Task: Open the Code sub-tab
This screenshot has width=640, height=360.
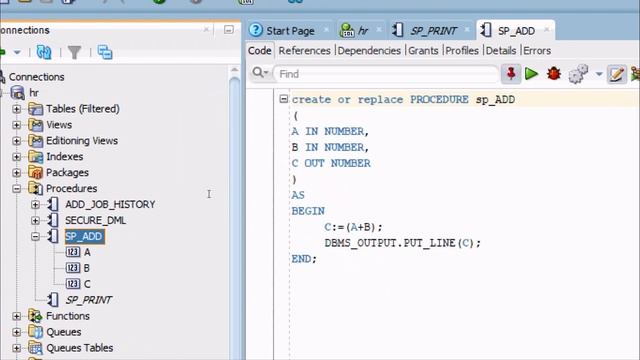Action: (x=260, y=51)
